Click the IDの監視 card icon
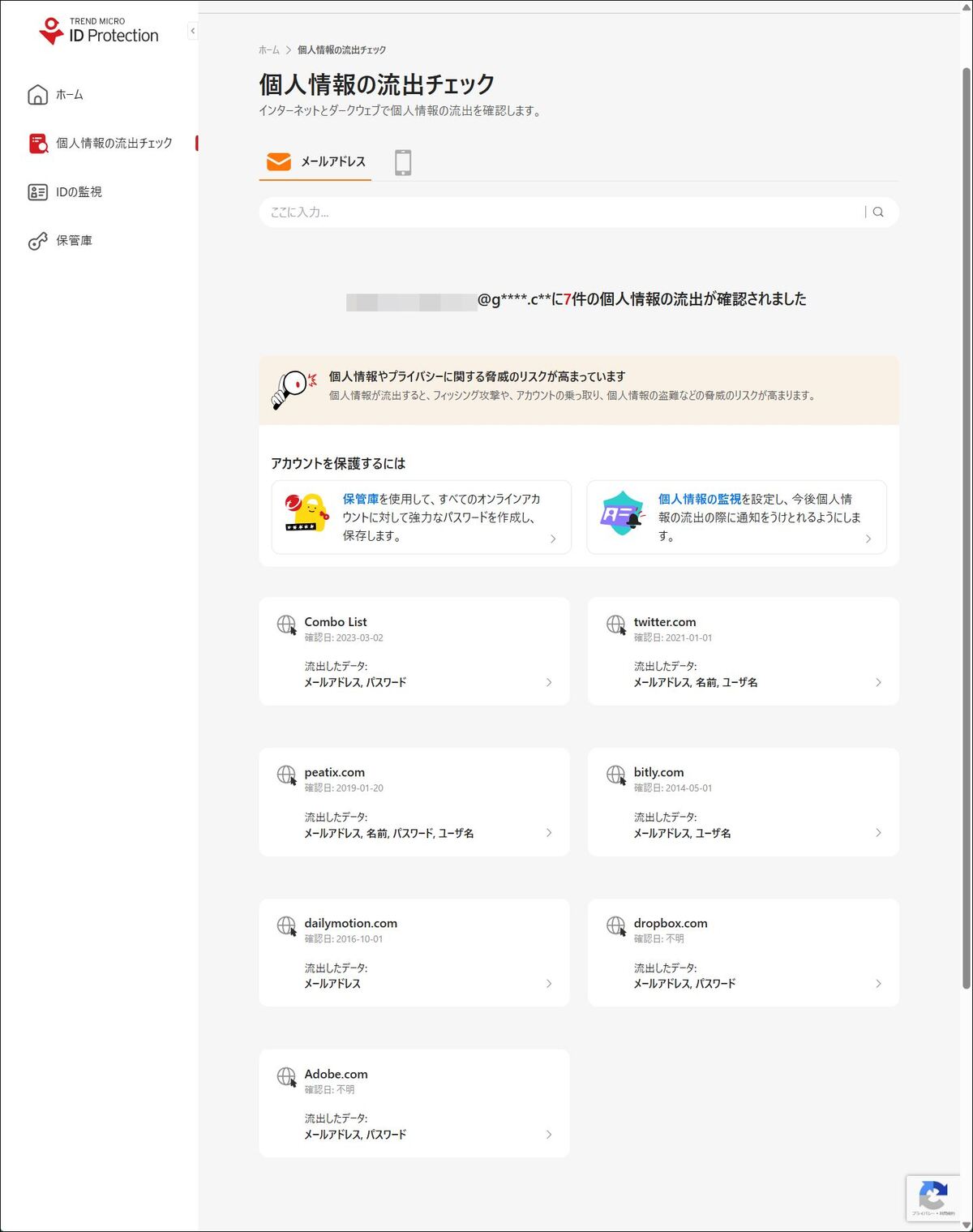The image size is (973, 1232). (x=37, y=192)
